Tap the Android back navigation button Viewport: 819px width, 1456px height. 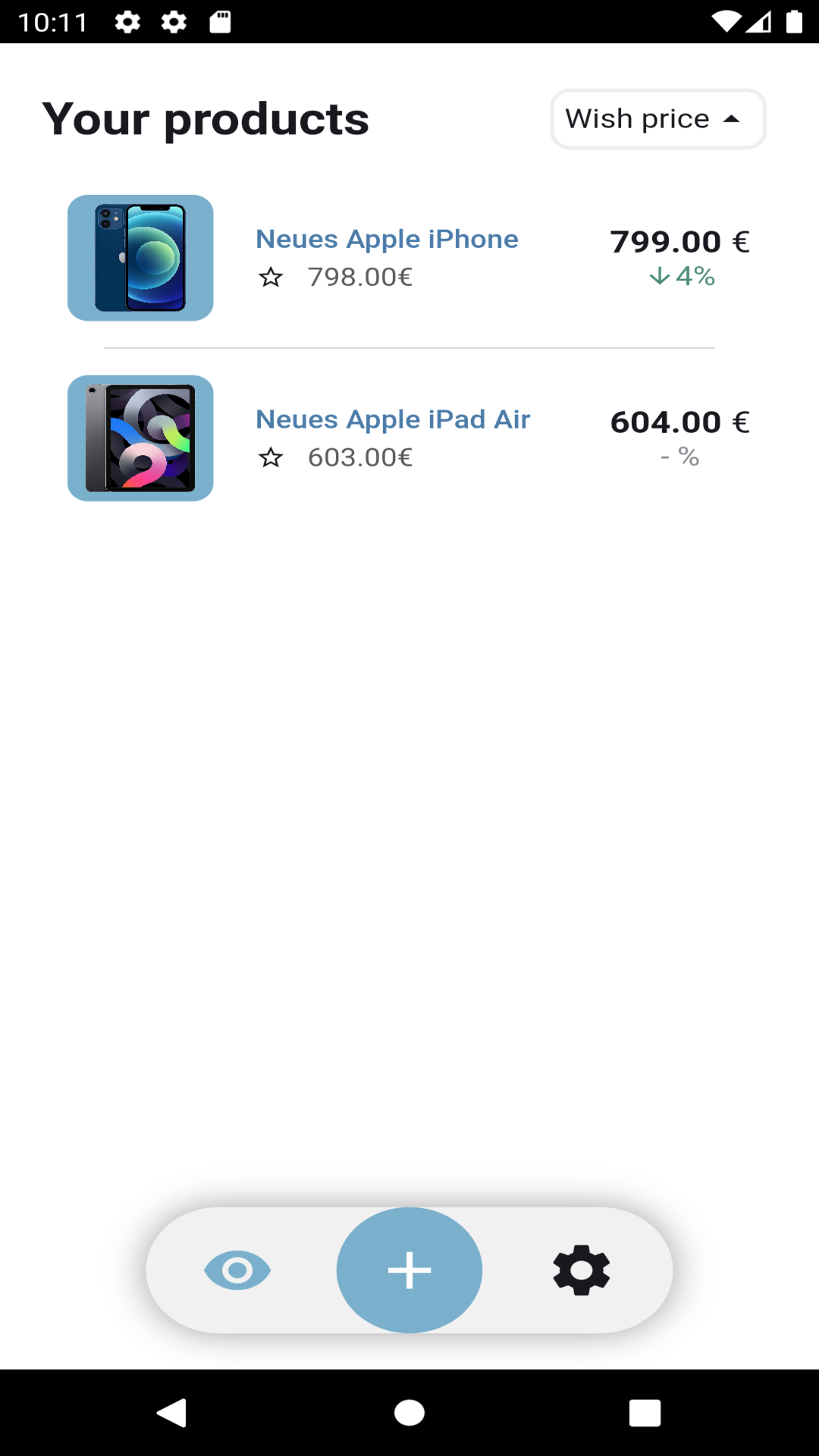coord(172,1413)
